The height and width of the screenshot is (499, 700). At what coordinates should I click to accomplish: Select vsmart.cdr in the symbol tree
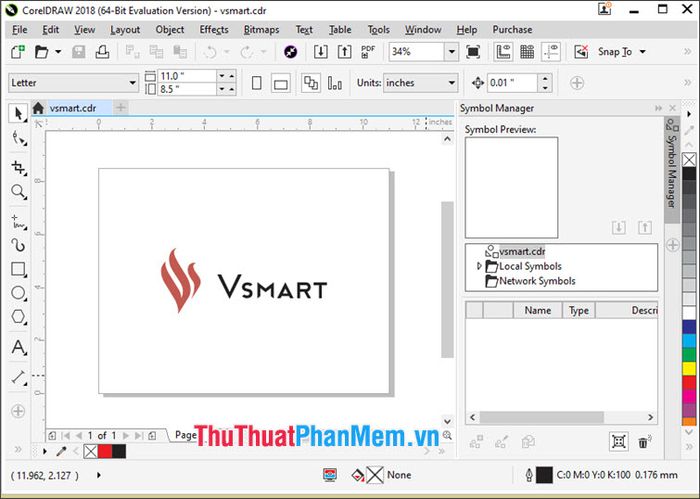tap(522, 251)
